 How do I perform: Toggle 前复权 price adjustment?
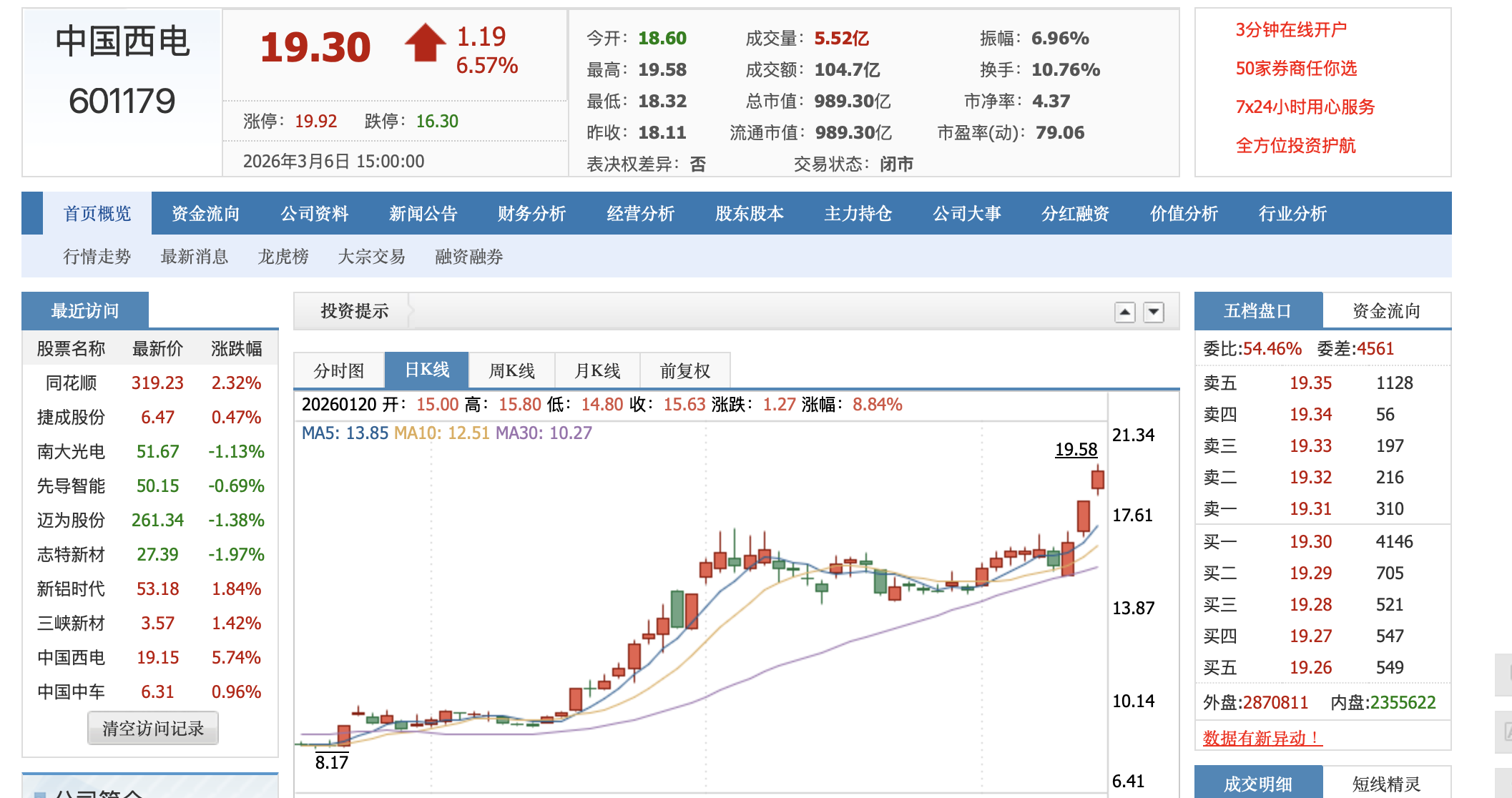[x=684, y=370]
